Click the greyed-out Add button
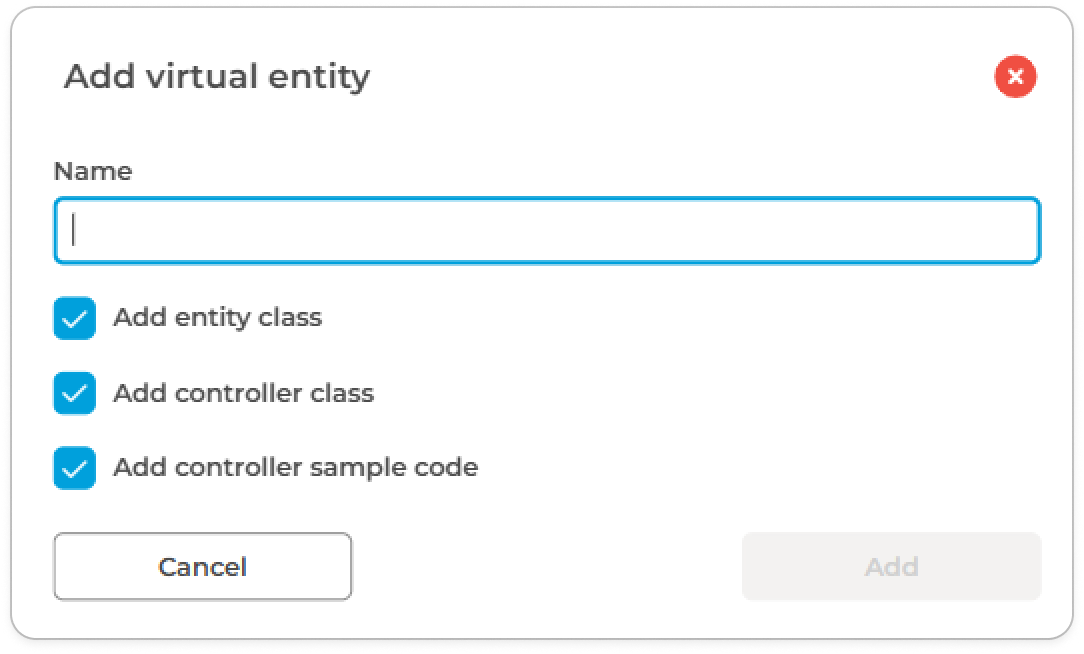1084x654 pixels. coord(891,567)
